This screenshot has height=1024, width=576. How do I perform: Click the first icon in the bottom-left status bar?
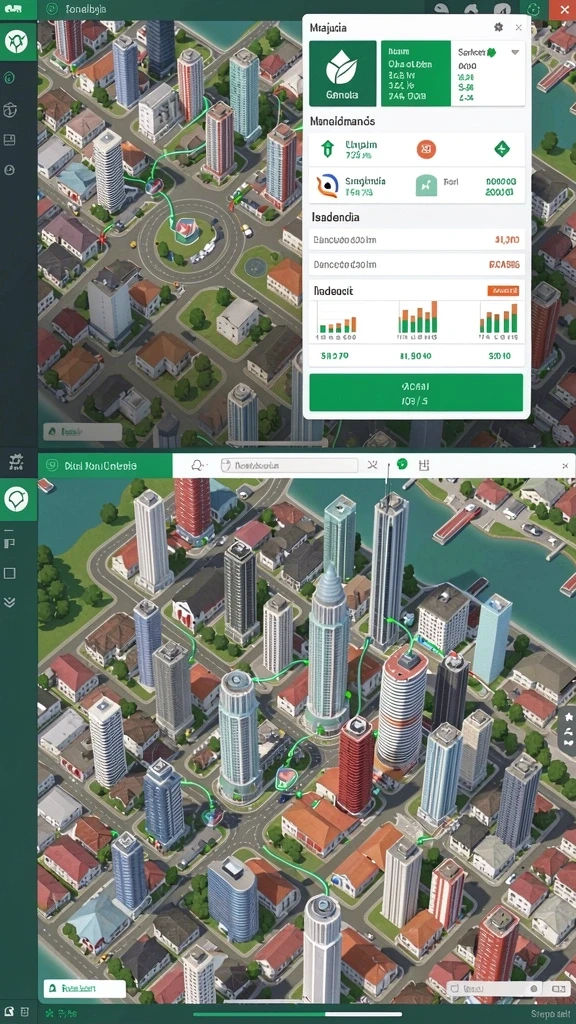(9, 1012)
